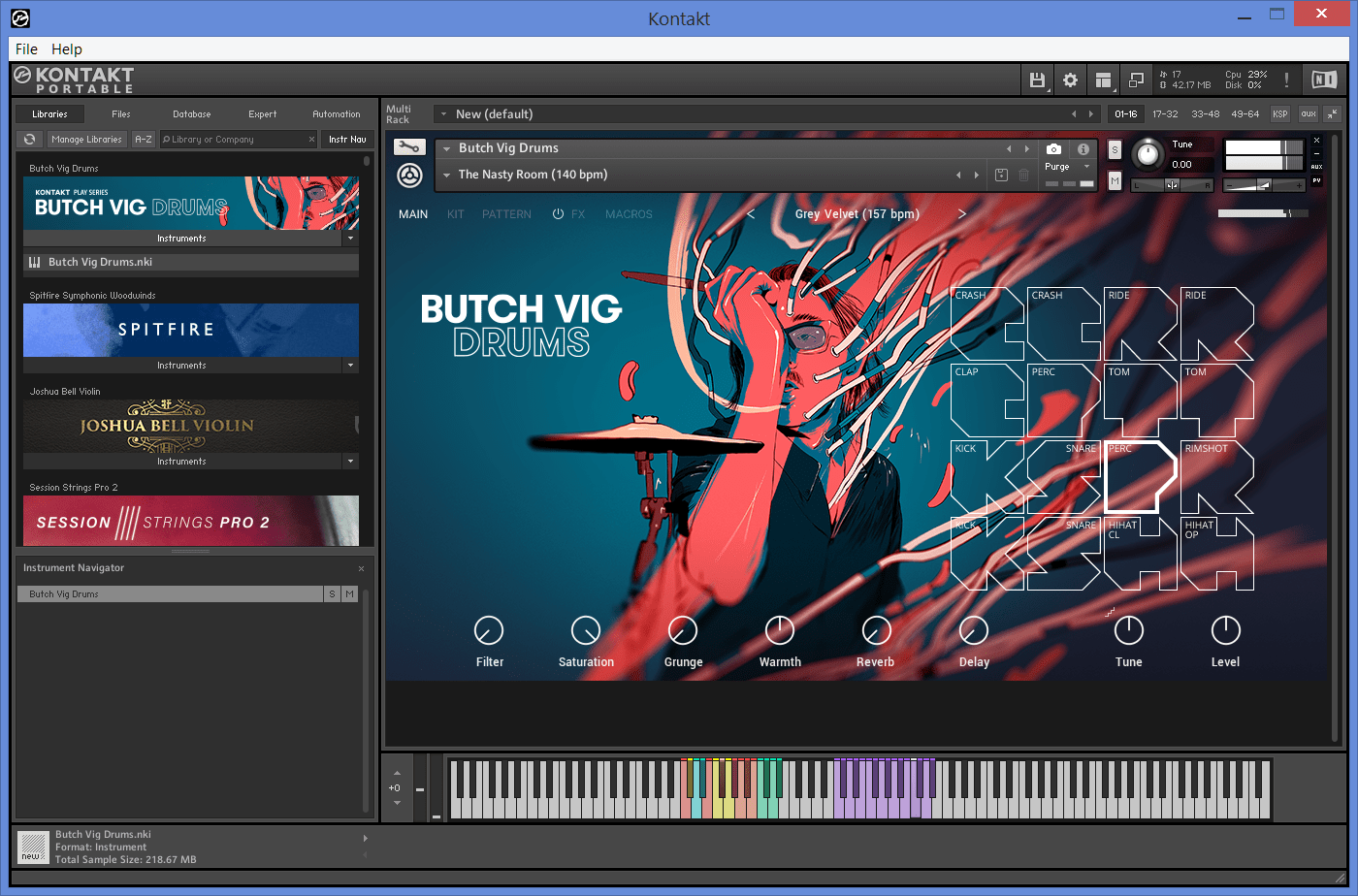Close the Instrument Navigator pane

[361, 568]
